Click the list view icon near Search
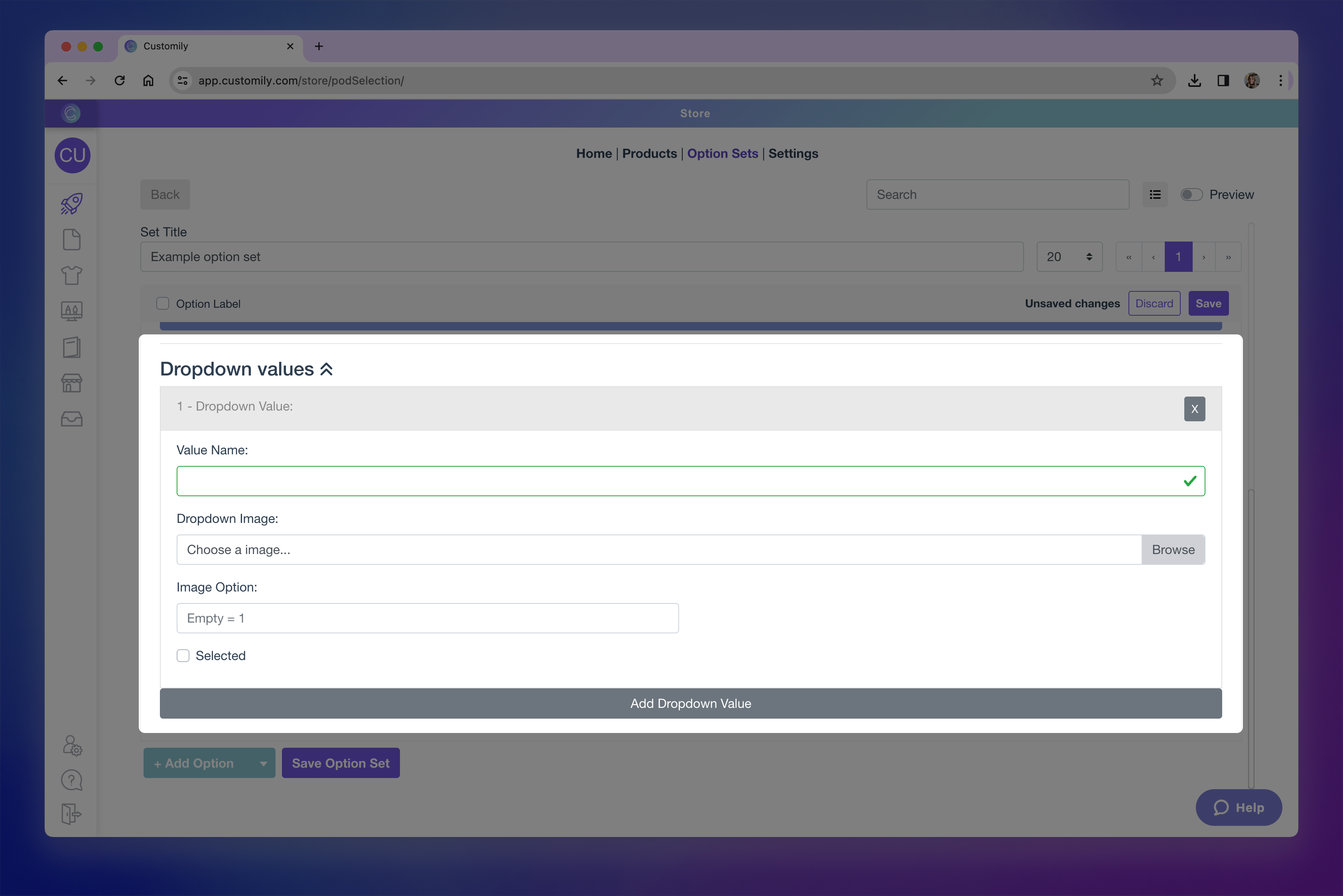Viewport: 1343px width, 896px height. (1155, 195)
